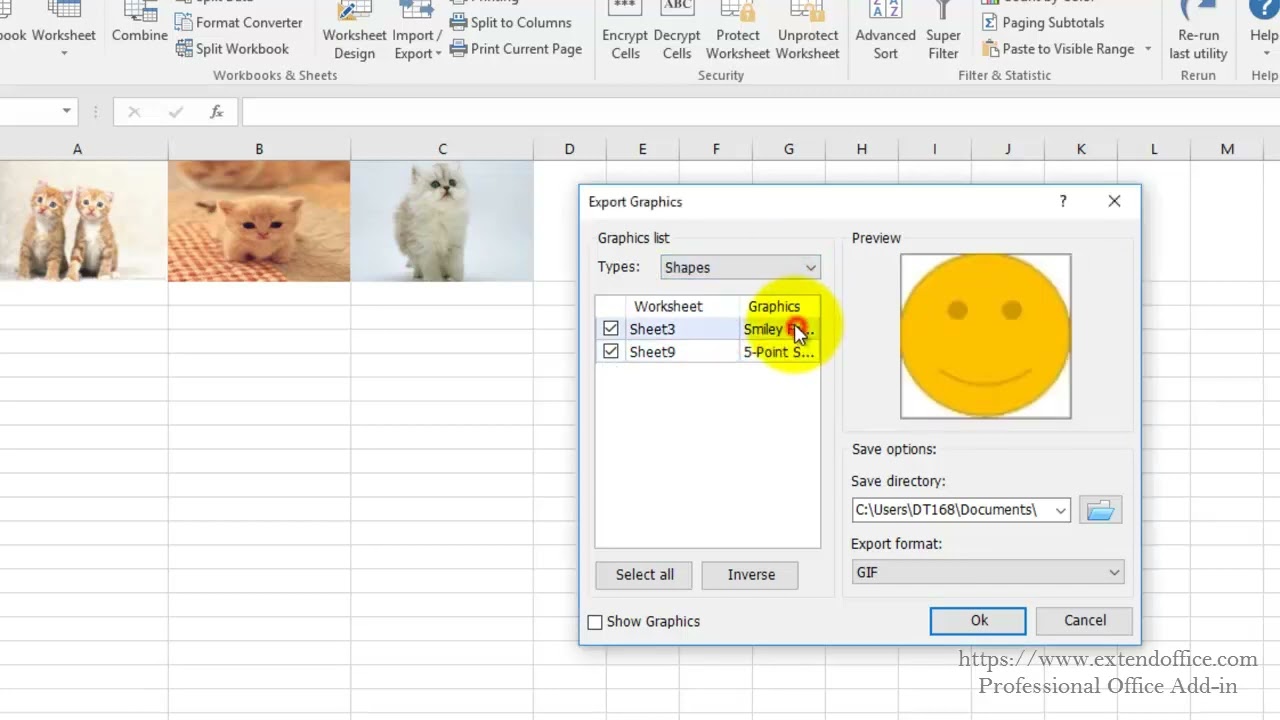The height and width of the screenshot is (720, 1280).
Task: Click Cancel in Export Graphics dialog
Action: [1085, 621]
